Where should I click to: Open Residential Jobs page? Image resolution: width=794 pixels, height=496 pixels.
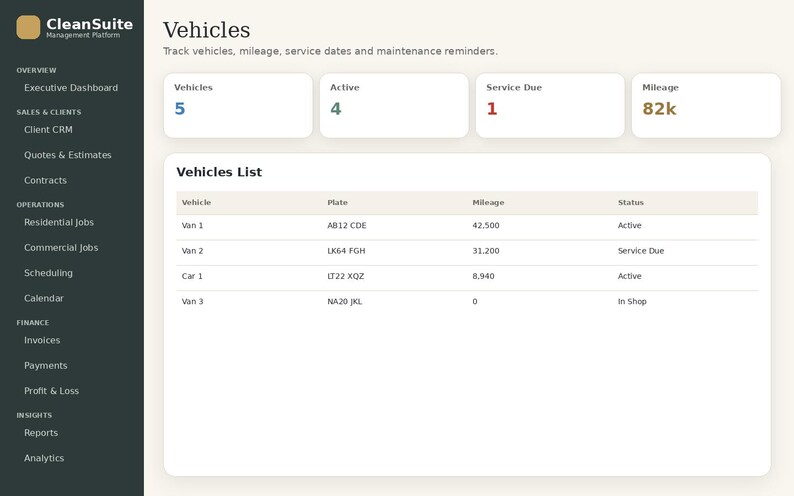click(x=59, y=222)
